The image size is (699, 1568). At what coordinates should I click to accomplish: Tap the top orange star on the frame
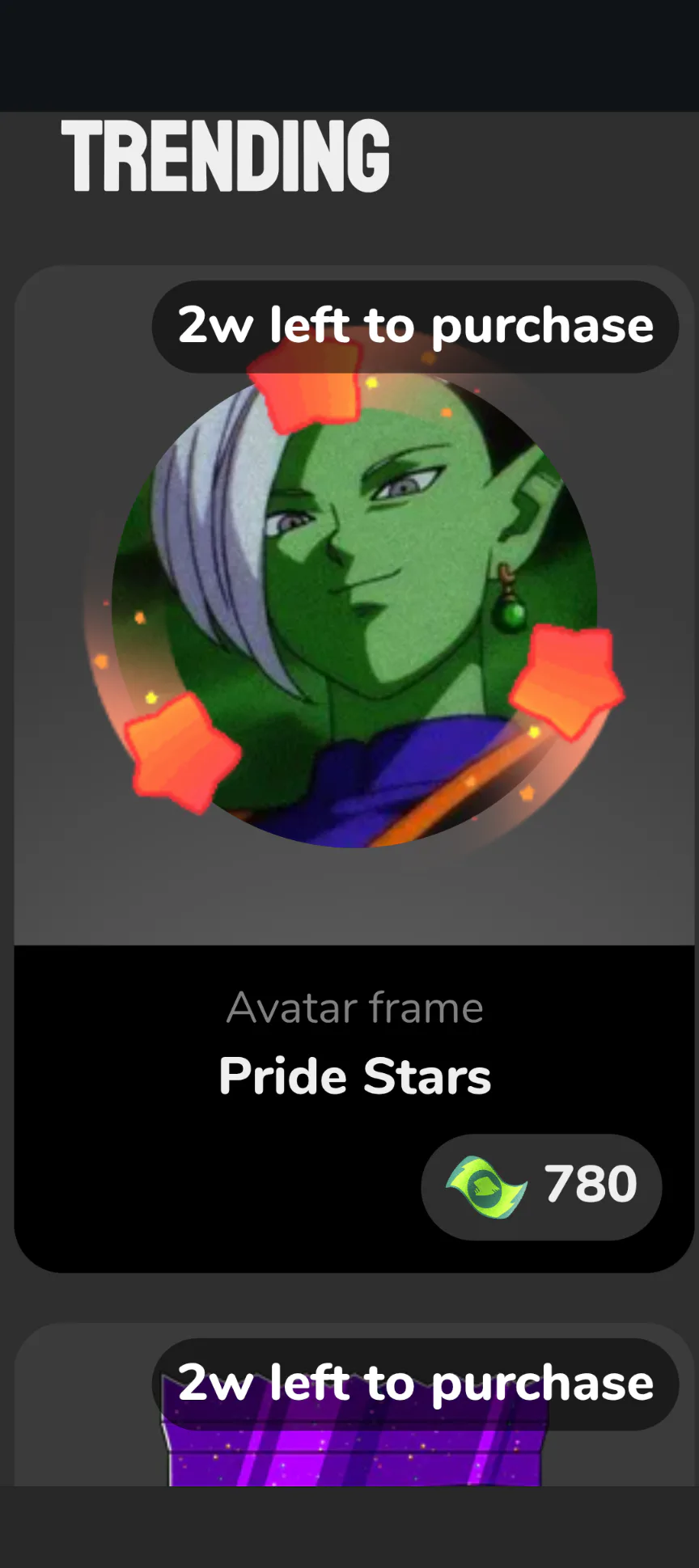305,395
